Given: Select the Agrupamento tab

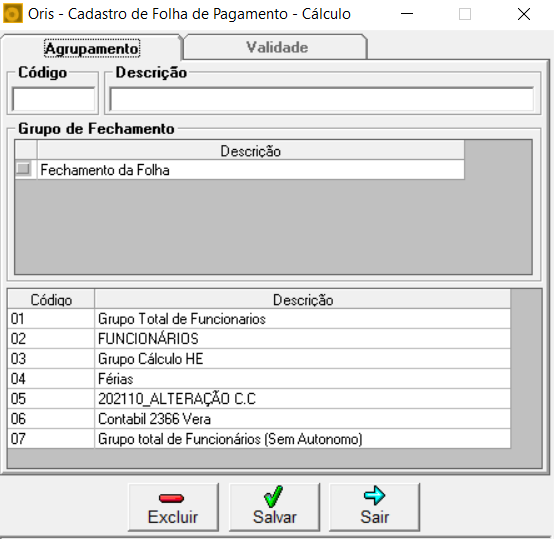Looking at the screenshot, I should pyautogui.click(x=92, y=48).
